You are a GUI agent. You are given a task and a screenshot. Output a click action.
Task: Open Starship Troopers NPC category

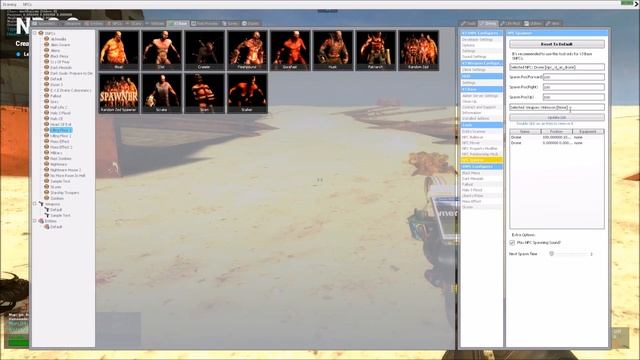click(x=64, y=193)
